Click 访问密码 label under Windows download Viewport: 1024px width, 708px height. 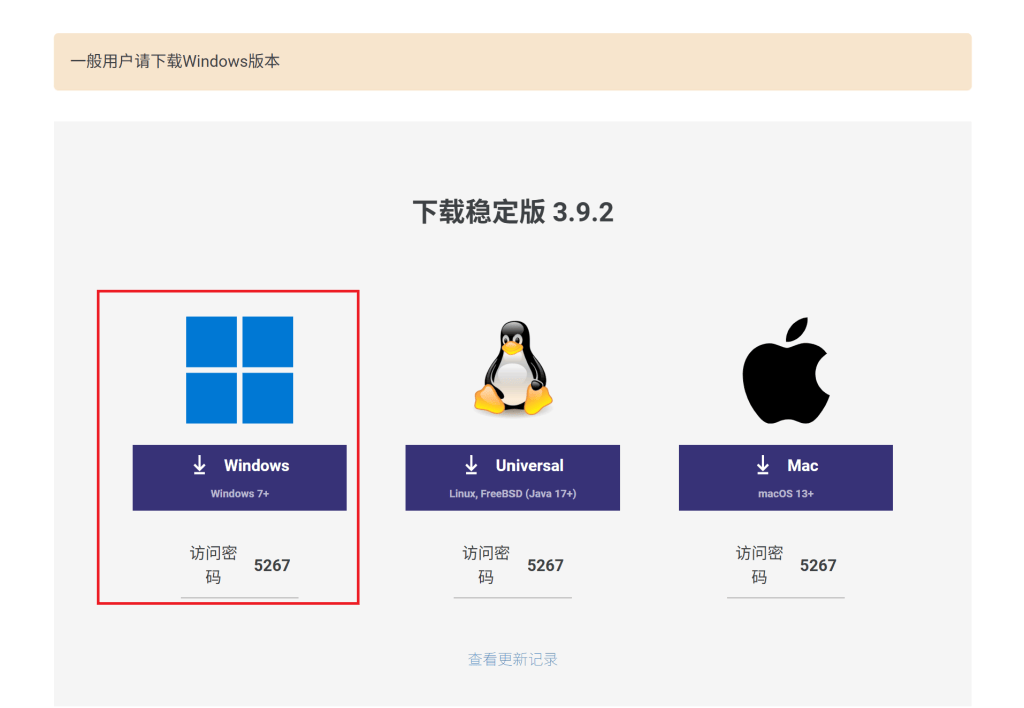213,565
